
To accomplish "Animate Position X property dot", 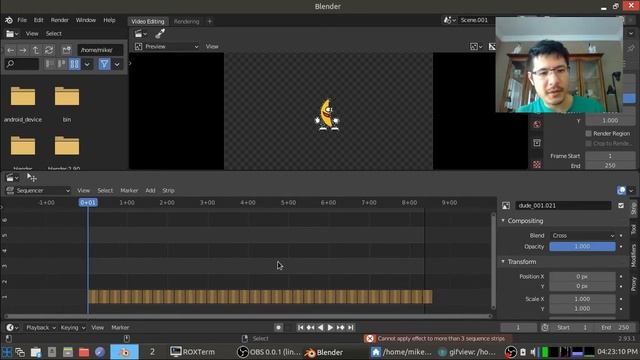I will pos(621,277).
